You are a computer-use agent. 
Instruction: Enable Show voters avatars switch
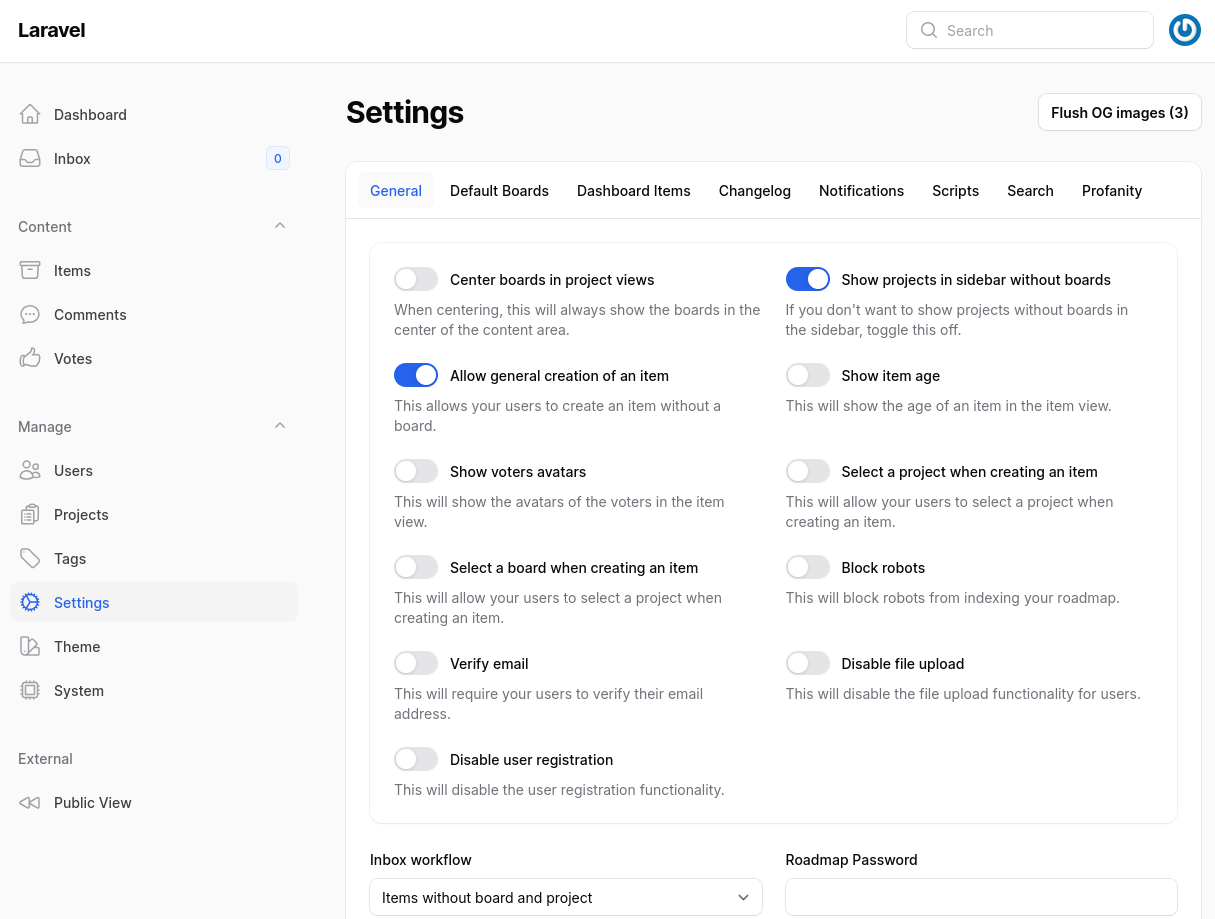point(416,471)
